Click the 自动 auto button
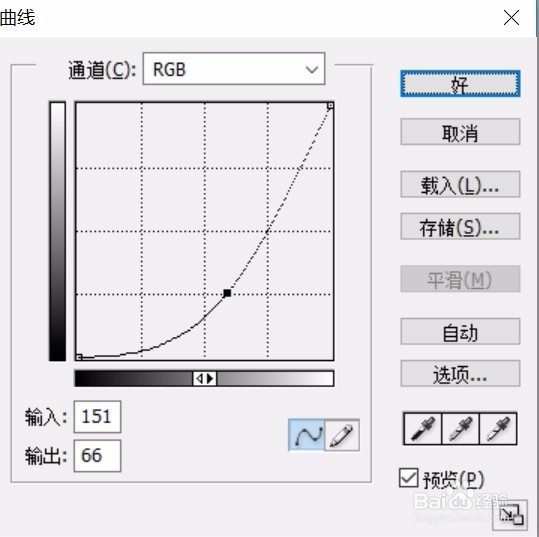The image size is (539, 537). tap(460, 332)
